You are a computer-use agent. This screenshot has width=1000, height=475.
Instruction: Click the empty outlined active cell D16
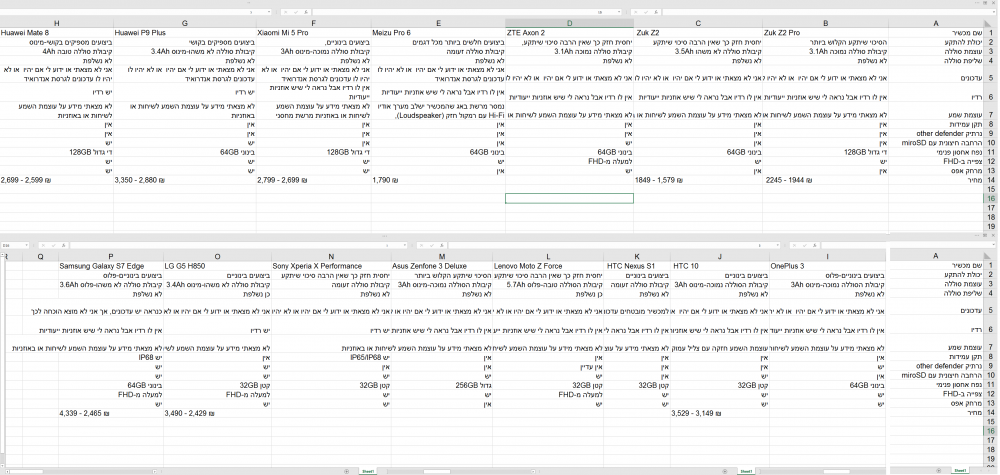click(x=570, y=198)
